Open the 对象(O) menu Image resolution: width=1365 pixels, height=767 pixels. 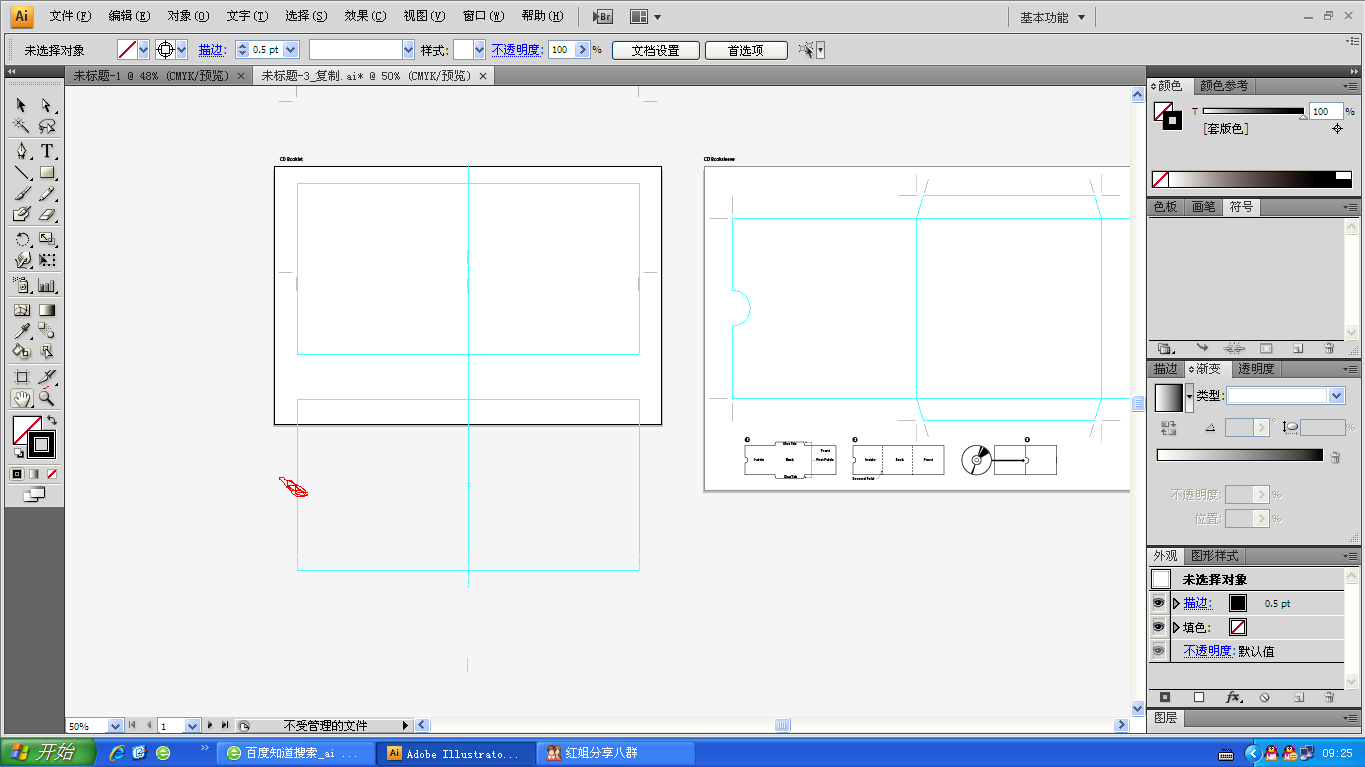[x=188, y=17]
